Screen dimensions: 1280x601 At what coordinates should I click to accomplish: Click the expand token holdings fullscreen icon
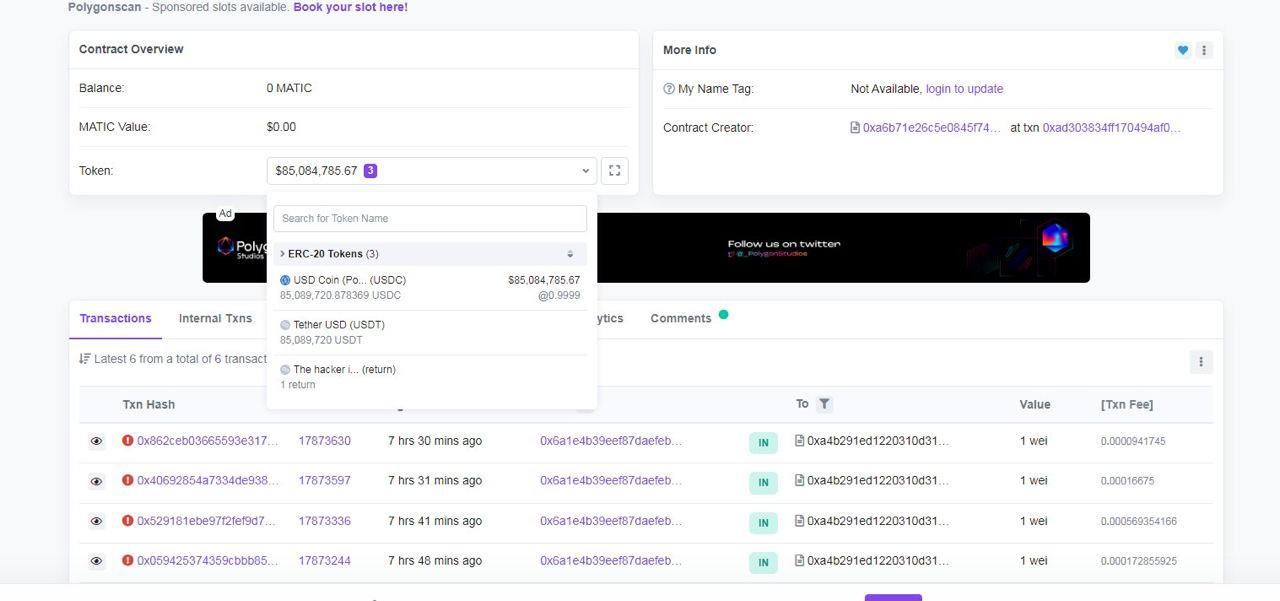tap(615, 171)
